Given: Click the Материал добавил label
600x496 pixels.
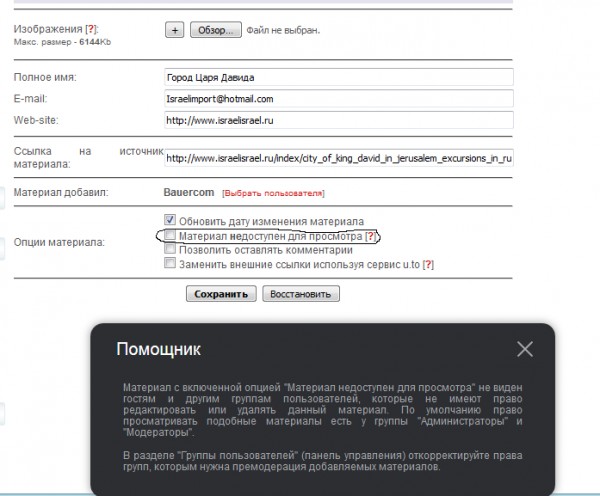Looking at the screenshot, I should 61,192.
